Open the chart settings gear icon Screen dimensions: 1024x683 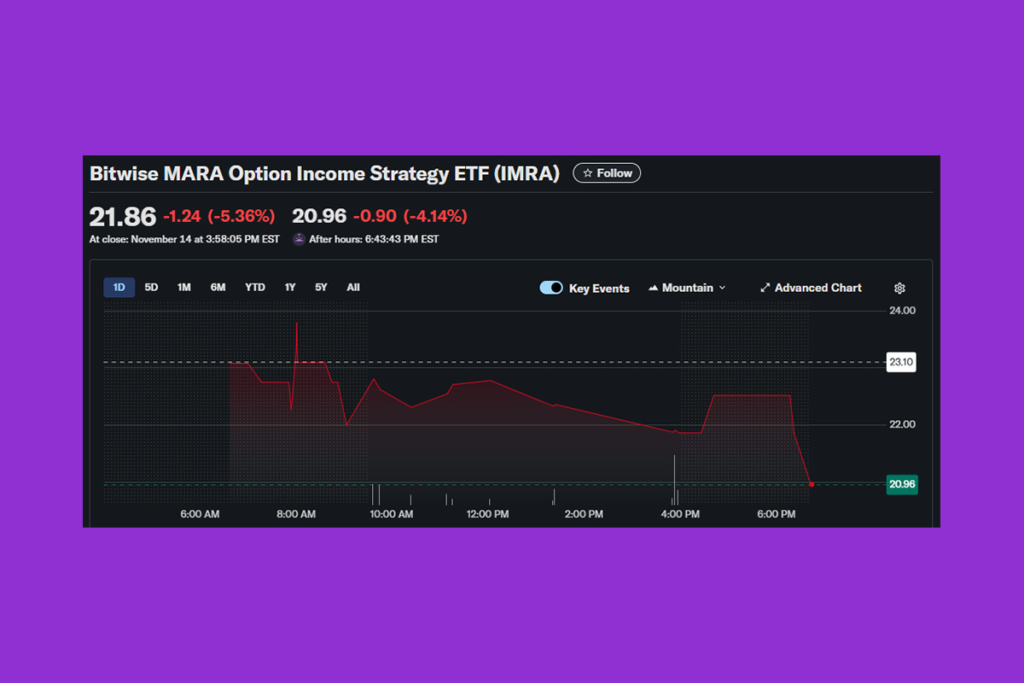pos(899,288)
